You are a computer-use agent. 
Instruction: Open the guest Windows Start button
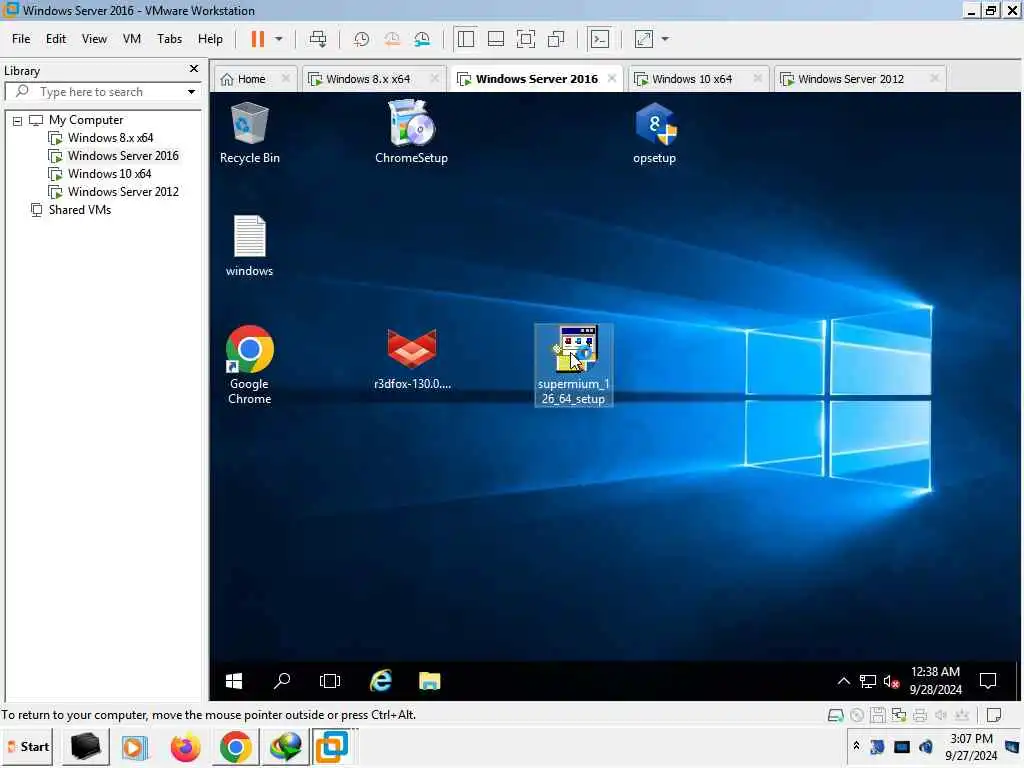tap(234, 681)
